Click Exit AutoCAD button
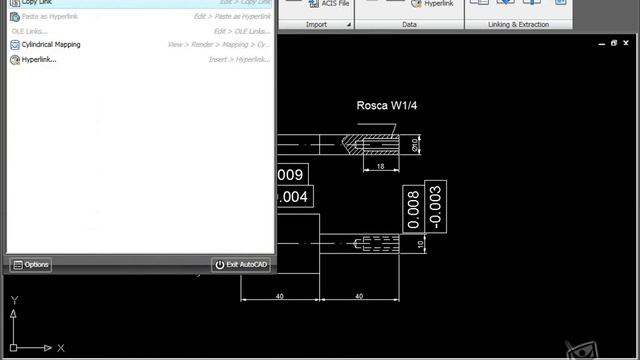640x360 pixels. (241, 265)
